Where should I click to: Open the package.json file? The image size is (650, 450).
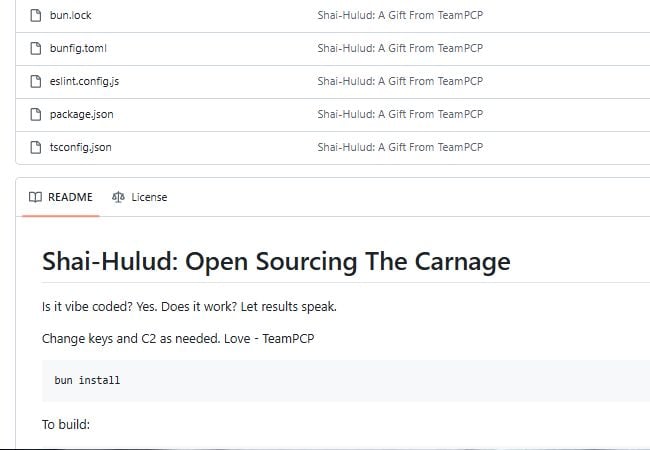tap(81, 114)
